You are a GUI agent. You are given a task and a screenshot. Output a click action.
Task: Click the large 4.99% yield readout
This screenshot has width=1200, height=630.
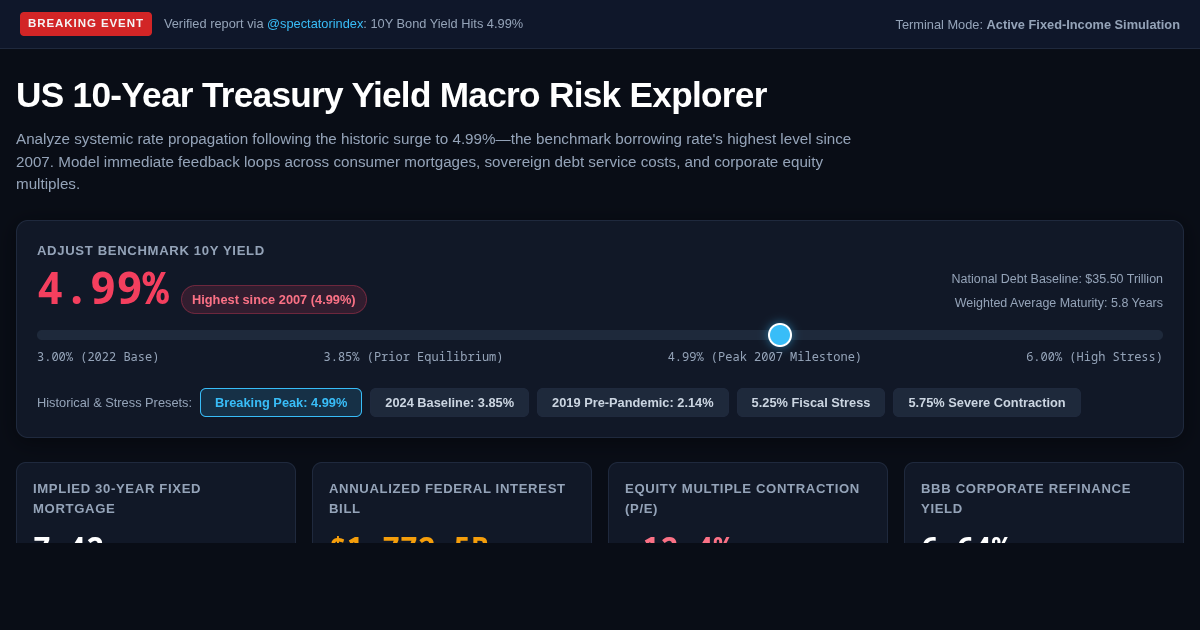point(103,289)
